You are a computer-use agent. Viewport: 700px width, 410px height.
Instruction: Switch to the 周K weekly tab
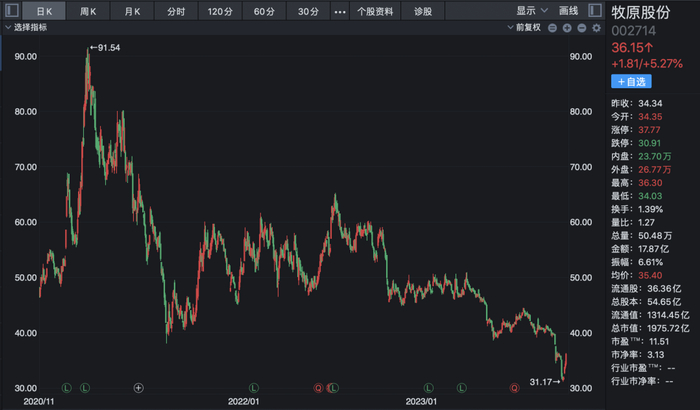pyautogui.click(x=89, y=10)
